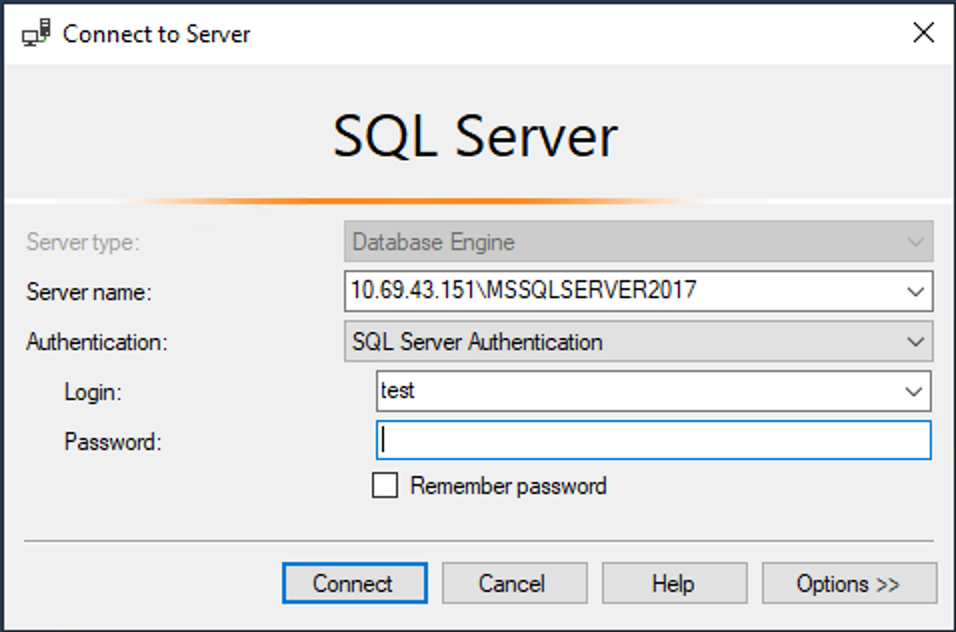Open the Authentication dropdown arrow
Viewport: 956px width, 632px height.
coord(914,342)
